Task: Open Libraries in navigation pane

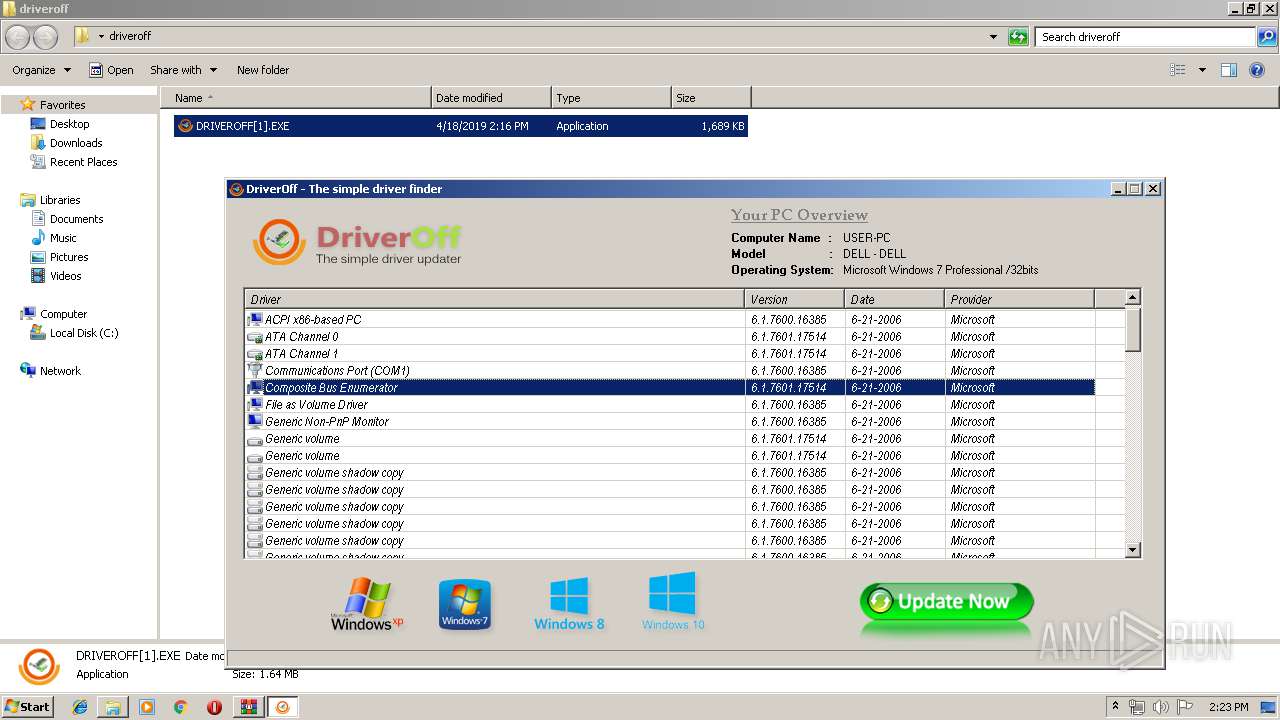Action: pyautogui.click(x=60, y=200)
